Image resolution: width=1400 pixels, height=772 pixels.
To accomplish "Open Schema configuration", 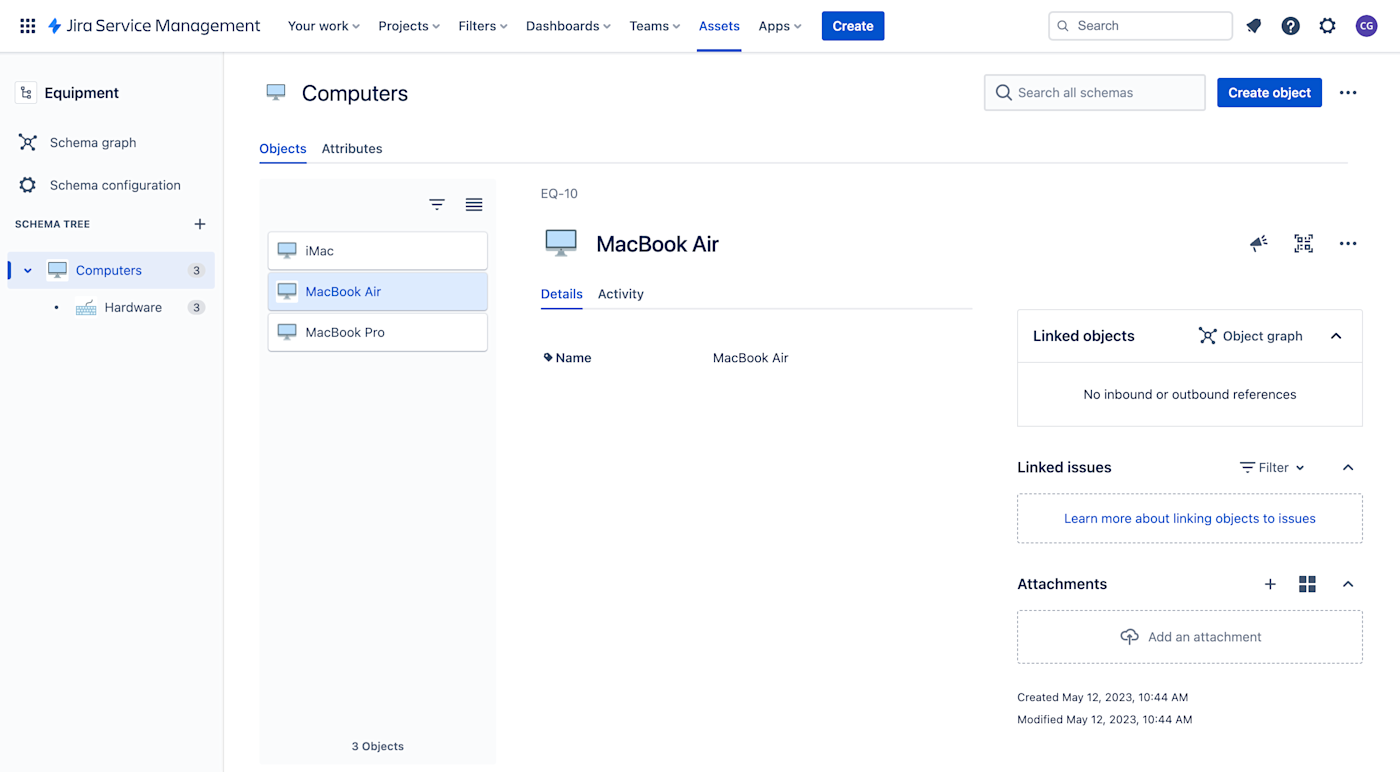I will [x=115, y=185].
